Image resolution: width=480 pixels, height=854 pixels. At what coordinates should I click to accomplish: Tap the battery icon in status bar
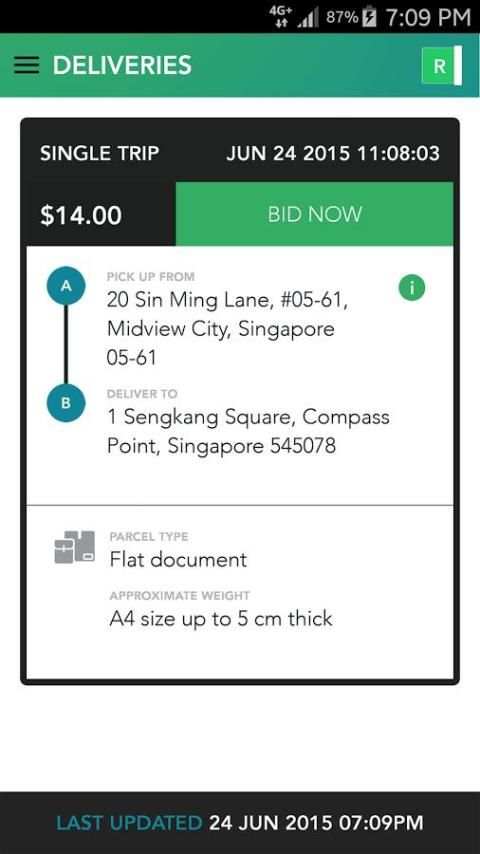click(369, 17)
